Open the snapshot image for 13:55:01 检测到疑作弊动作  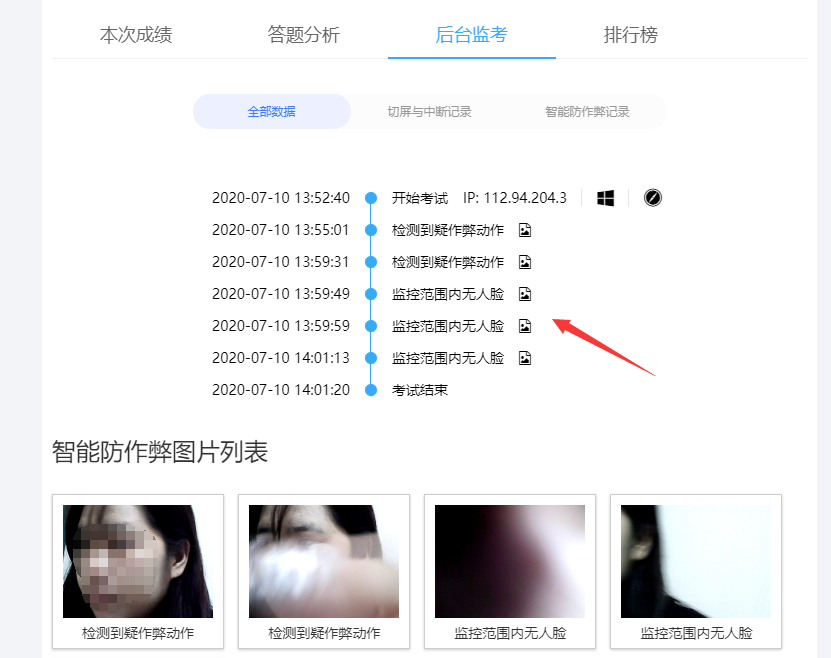point(524,229)
